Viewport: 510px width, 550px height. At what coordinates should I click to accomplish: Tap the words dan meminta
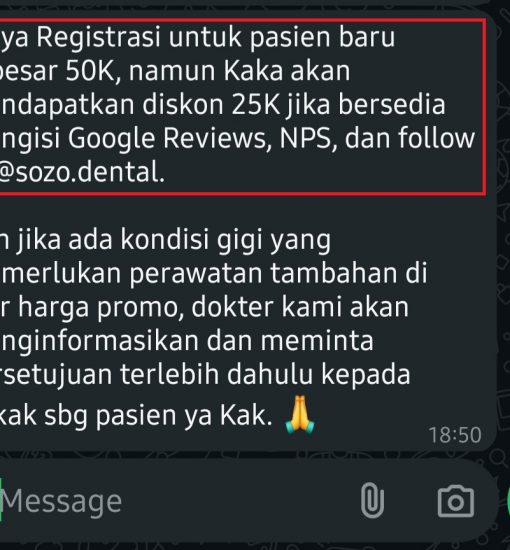[x=290, y=341]
